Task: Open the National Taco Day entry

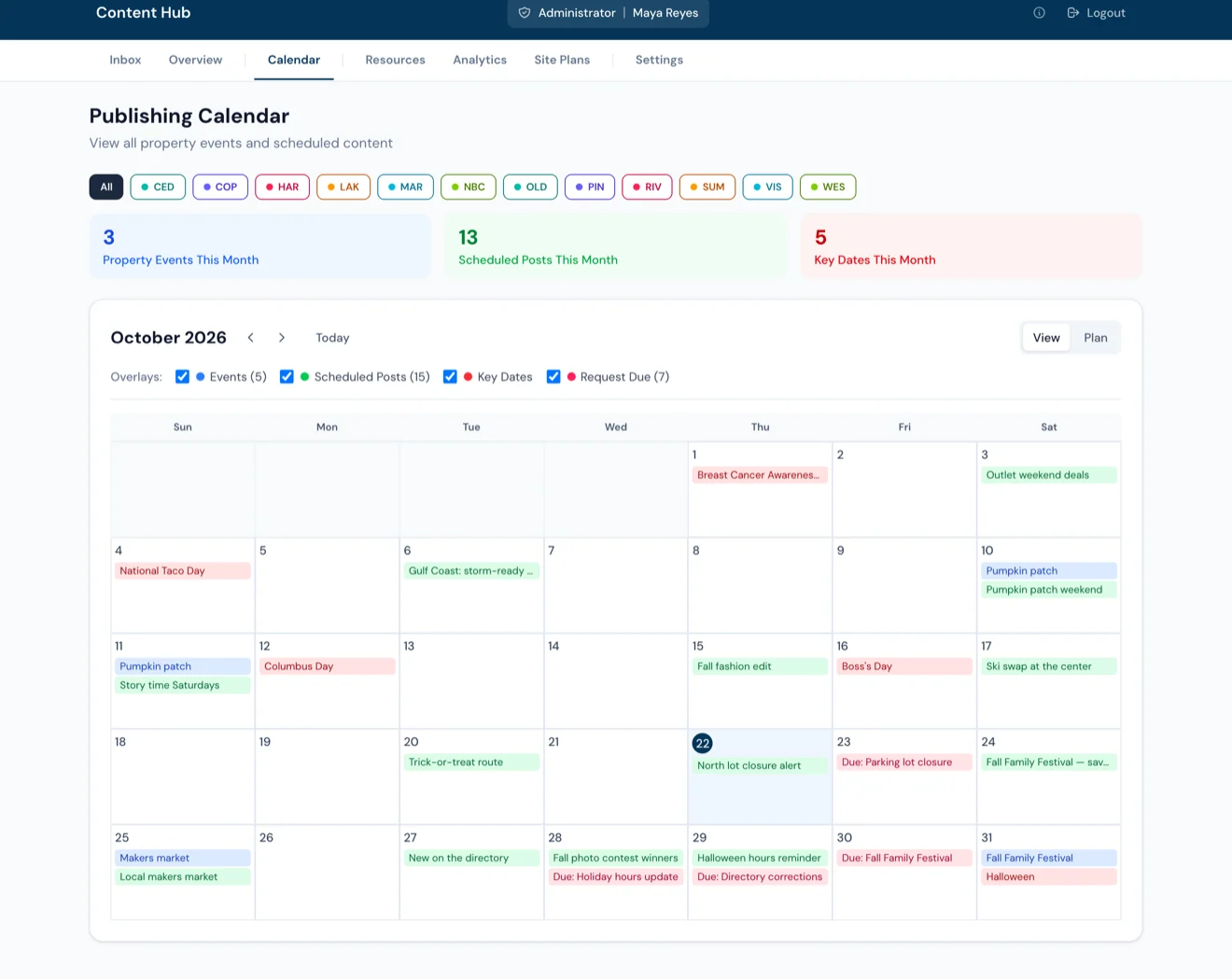Action: (183, 571)
